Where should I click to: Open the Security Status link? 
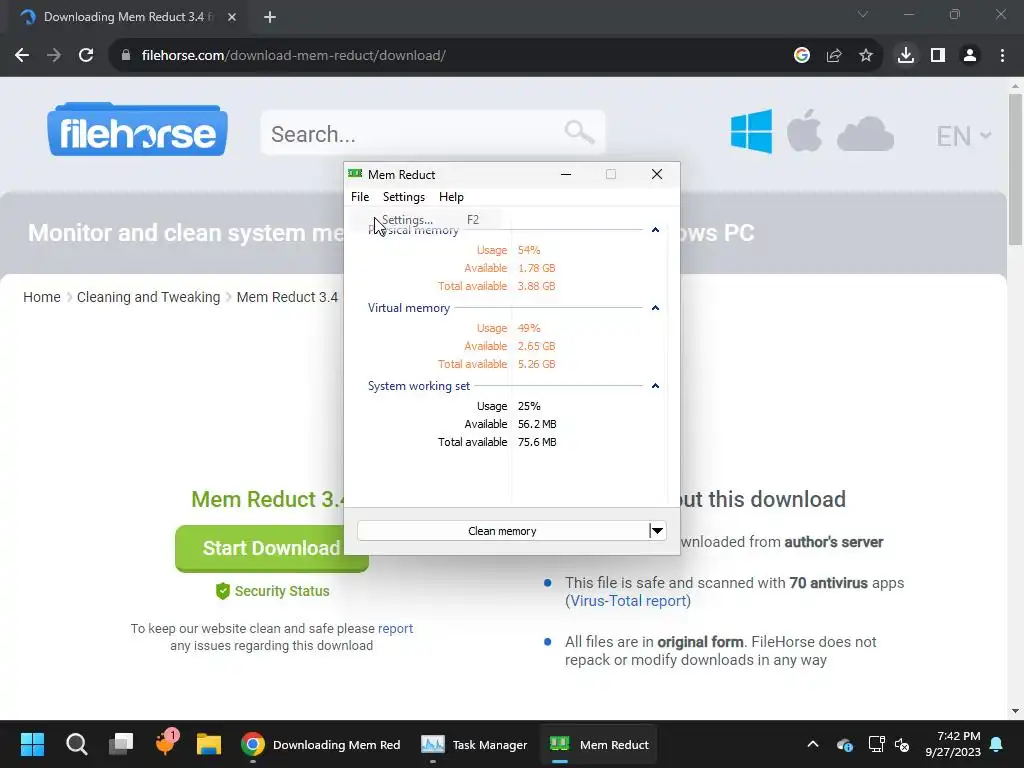[x=273, y=591]
